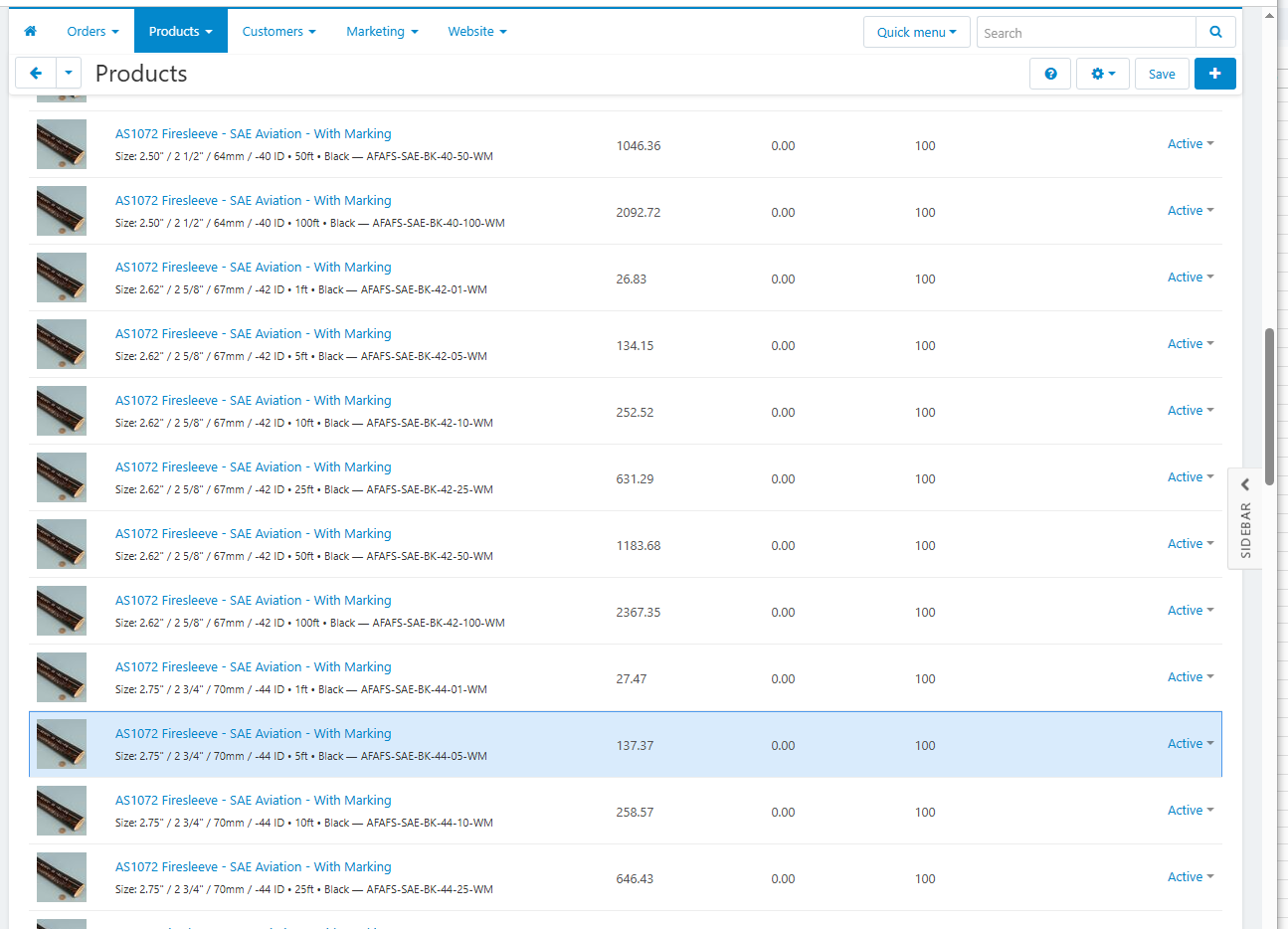Image resolution: width=1288 pixels, height=929 pixels.
Task: Open the Marketing menu
Action: coord(382,32)
